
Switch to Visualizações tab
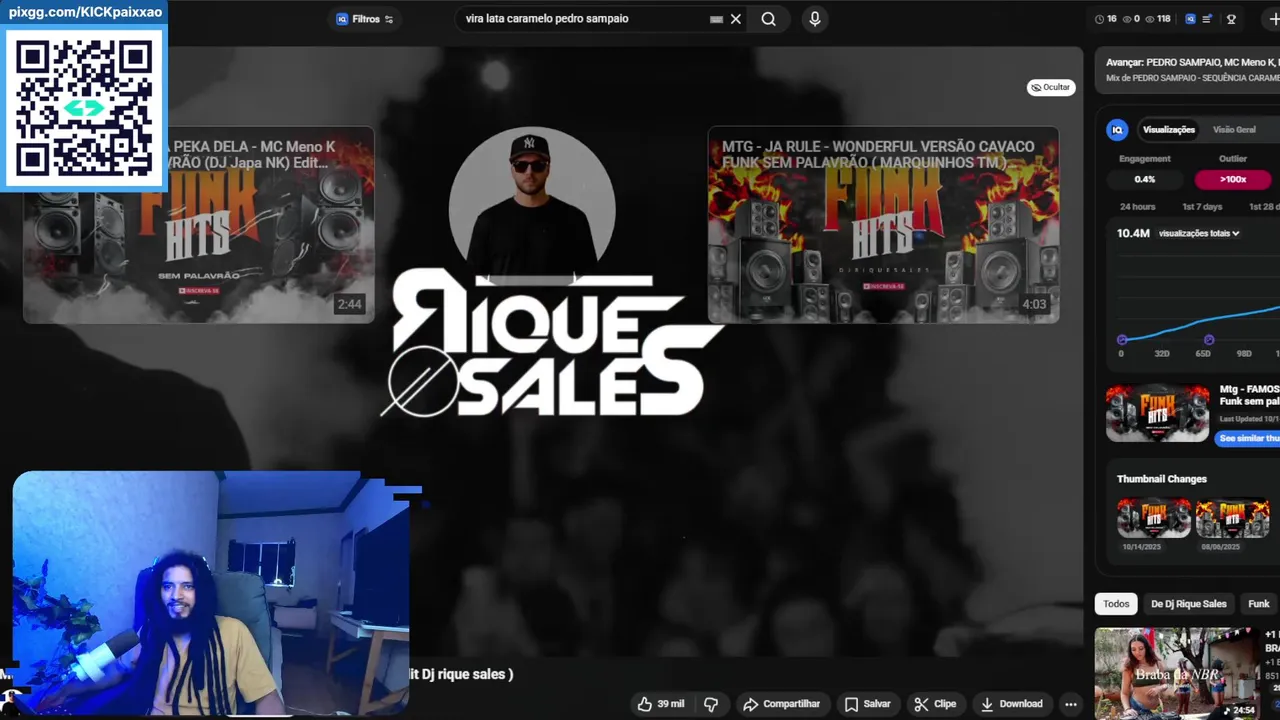coord(1169,130)
